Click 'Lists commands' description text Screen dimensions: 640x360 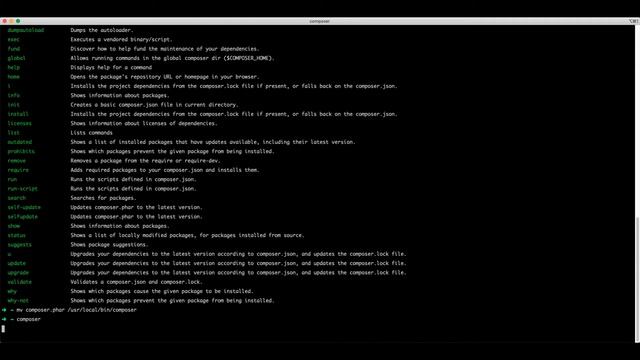pos(91,133)
